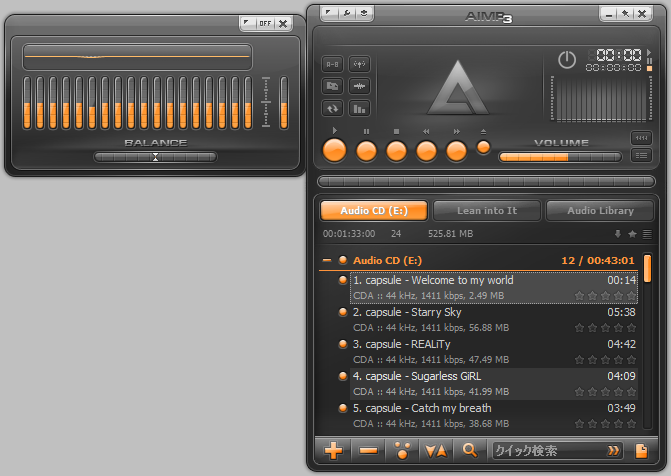Toggle the playlist panel button beside volume
Viewport: 671px width, 476px height.
click(x=641, y=155)
